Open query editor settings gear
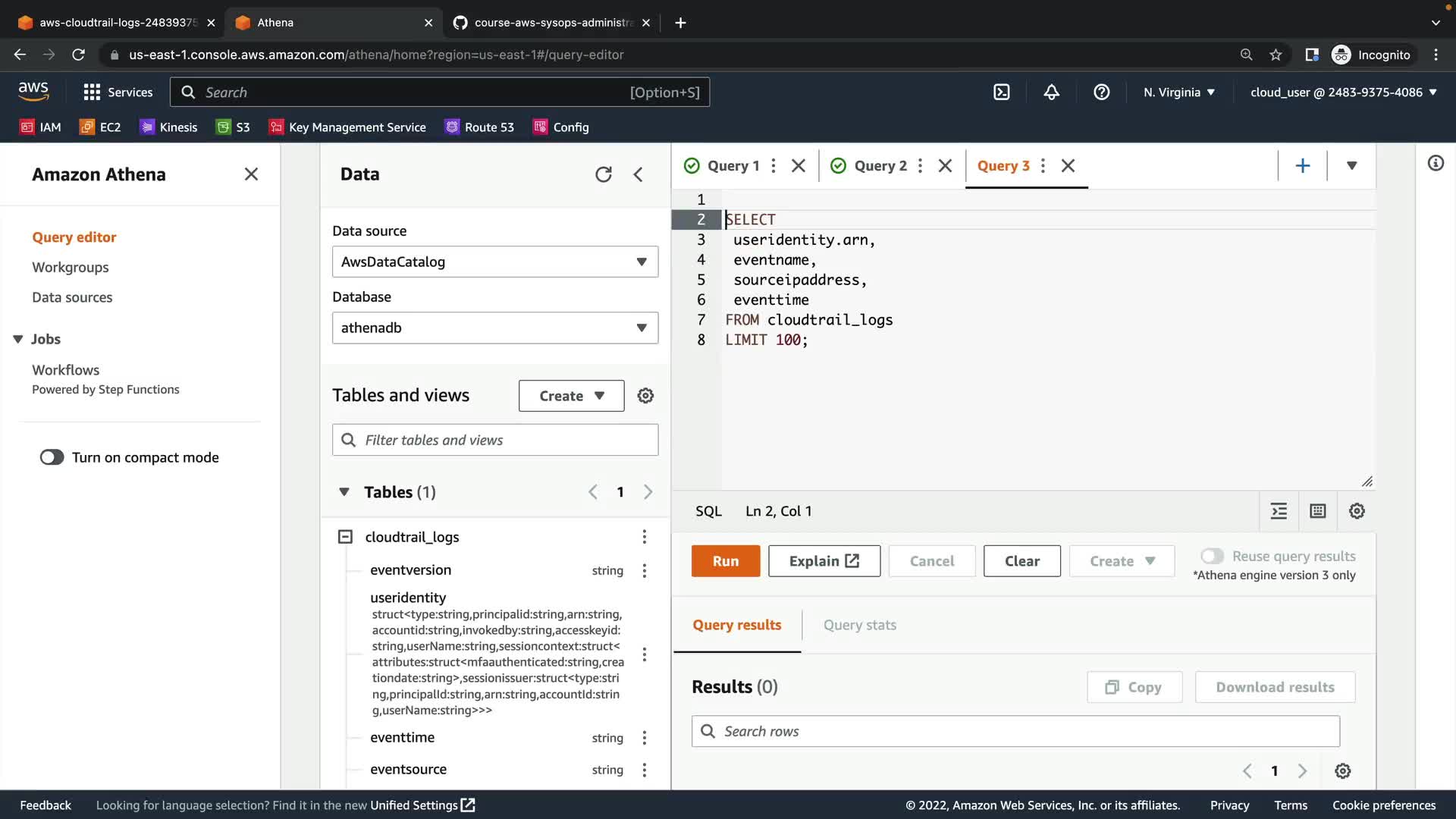1456x819 pixels. tap(1357, 511)
